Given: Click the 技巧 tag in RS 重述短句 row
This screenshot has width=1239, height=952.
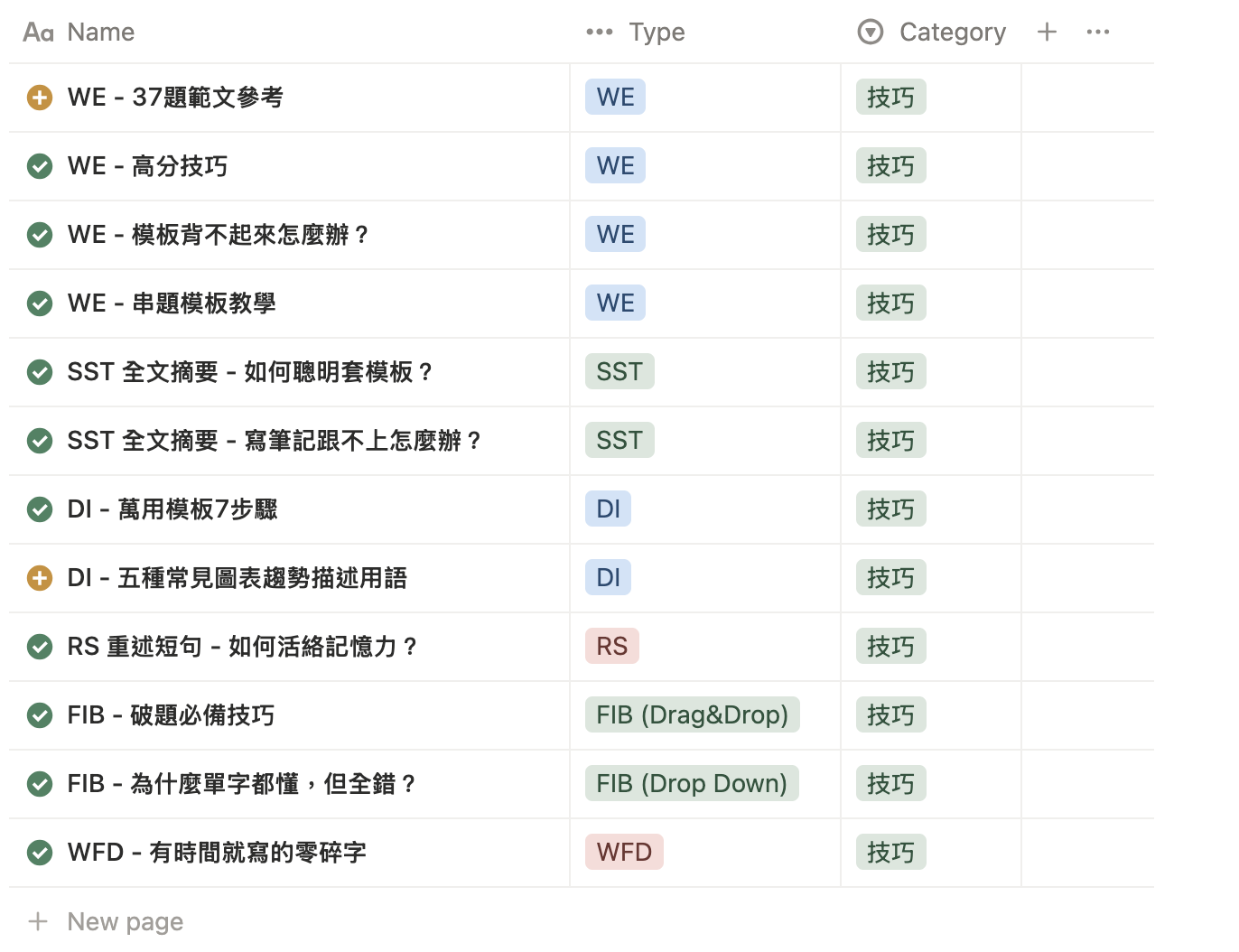Looking at the screenshot, I should [x=891, y=647].
